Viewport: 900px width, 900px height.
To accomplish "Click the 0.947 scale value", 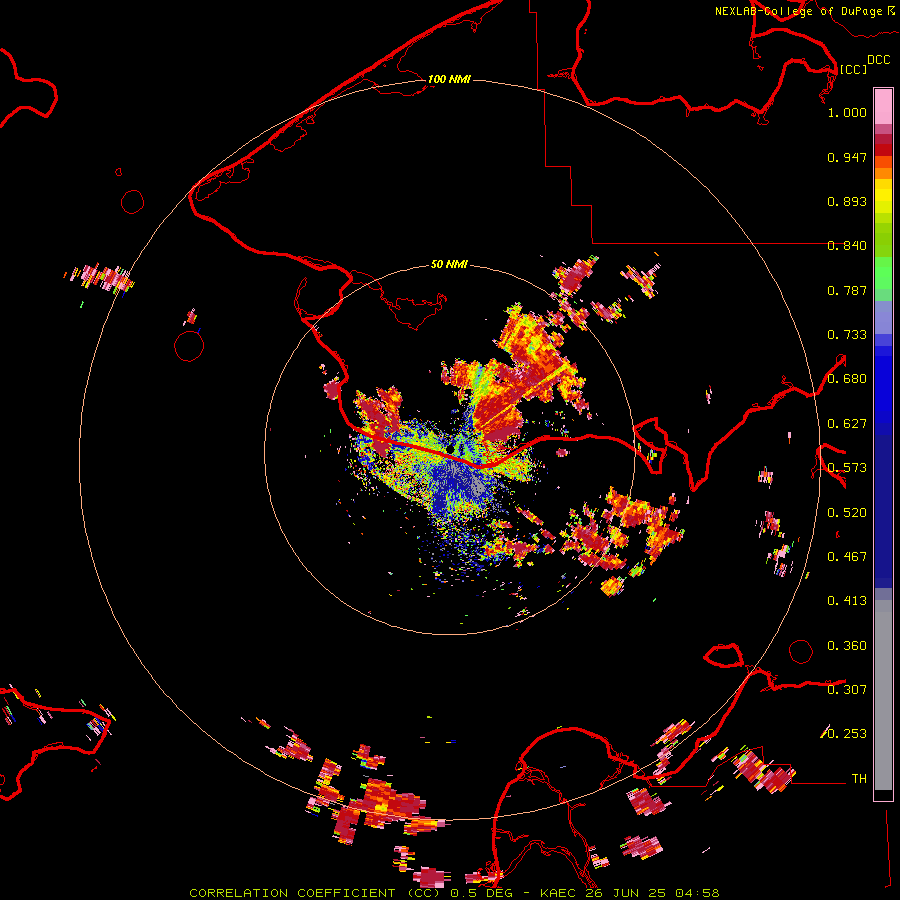I will point(847,157).
